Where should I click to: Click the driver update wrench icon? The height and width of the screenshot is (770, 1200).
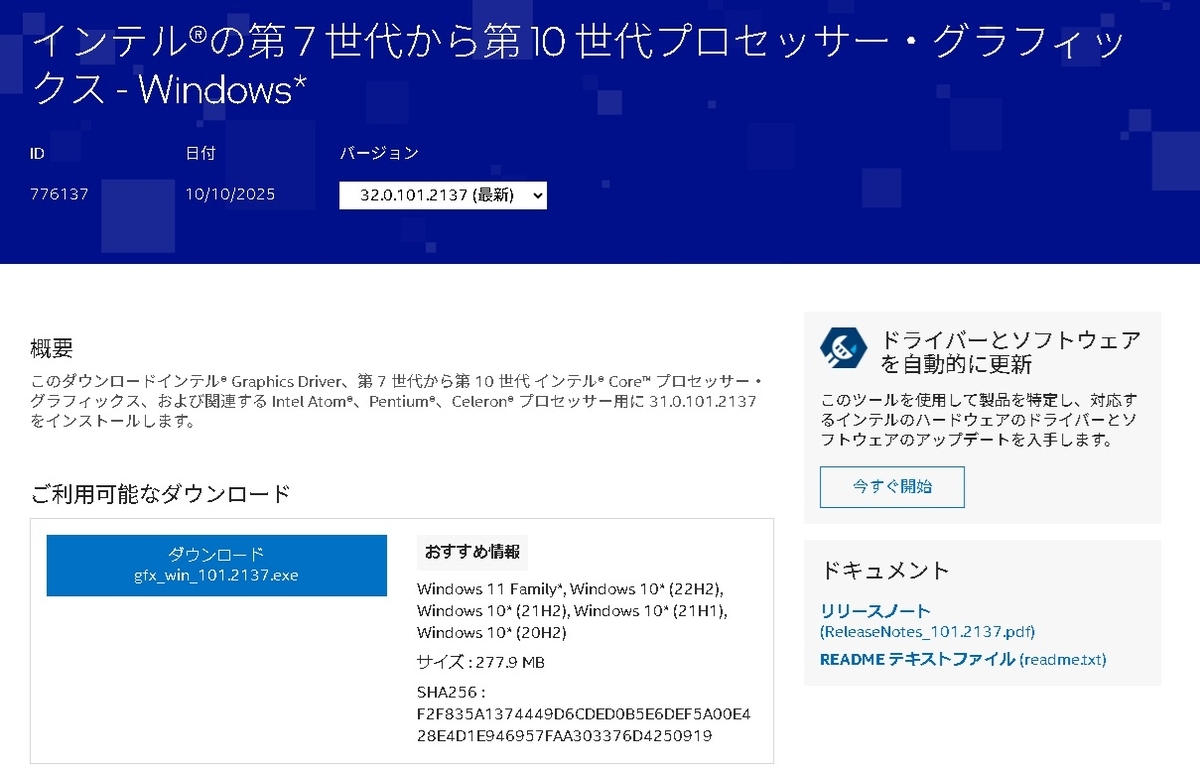[x=843, y=347]
